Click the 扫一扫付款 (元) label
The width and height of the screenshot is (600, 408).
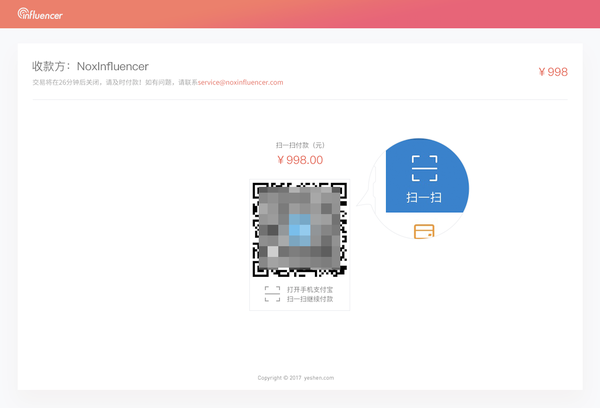pos(300,145)
